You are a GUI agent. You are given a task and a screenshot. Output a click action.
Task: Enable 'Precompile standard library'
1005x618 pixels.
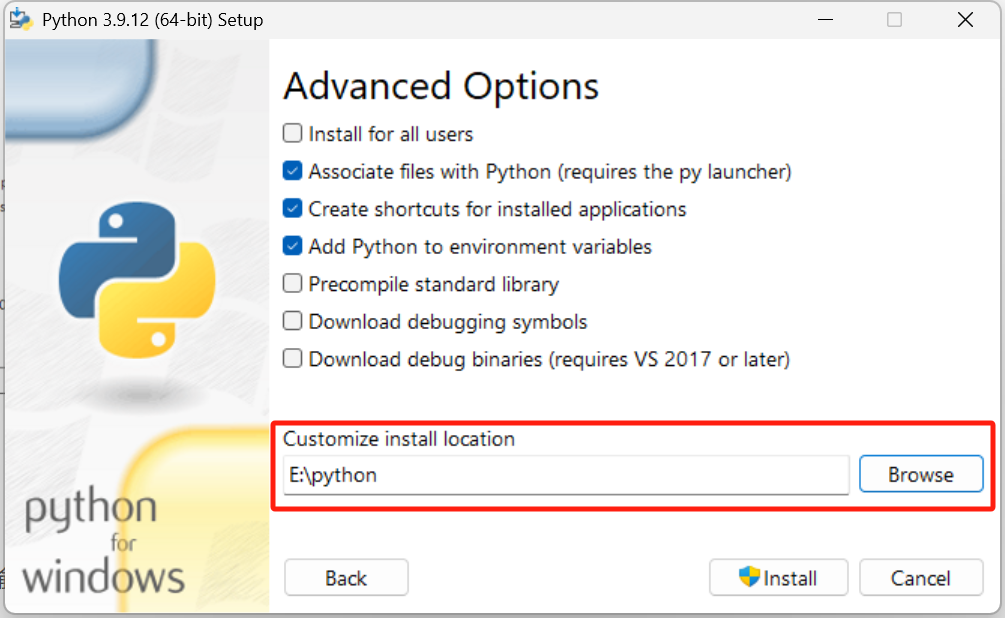pyautogui.click(x=292, y=284)
